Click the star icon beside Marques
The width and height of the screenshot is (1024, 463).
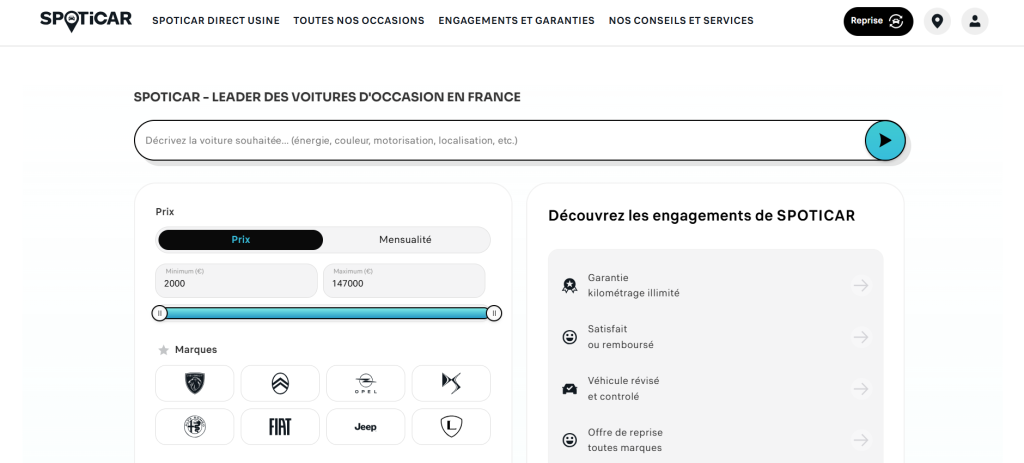(x=164, y=350)
